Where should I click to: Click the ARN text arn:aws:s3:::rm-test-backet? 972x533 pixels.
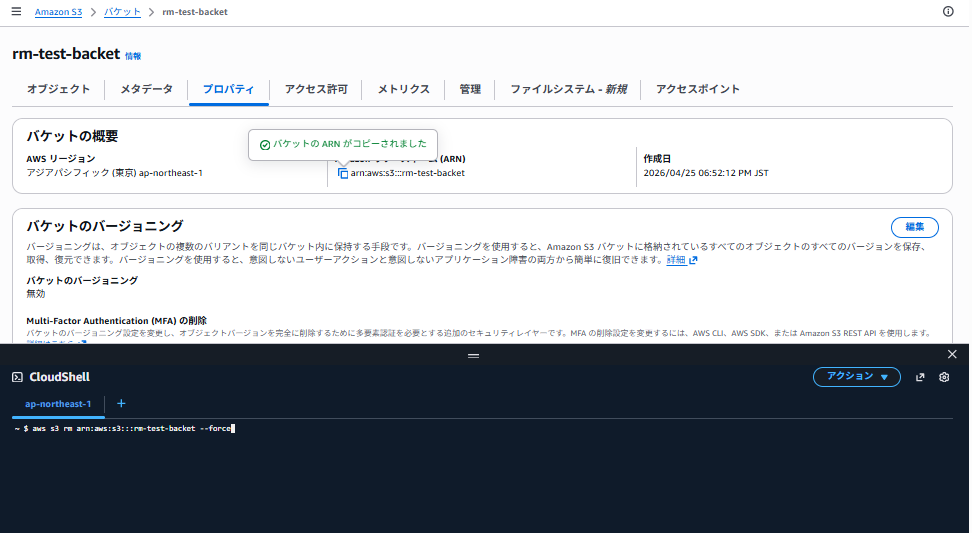click(407, 174)
